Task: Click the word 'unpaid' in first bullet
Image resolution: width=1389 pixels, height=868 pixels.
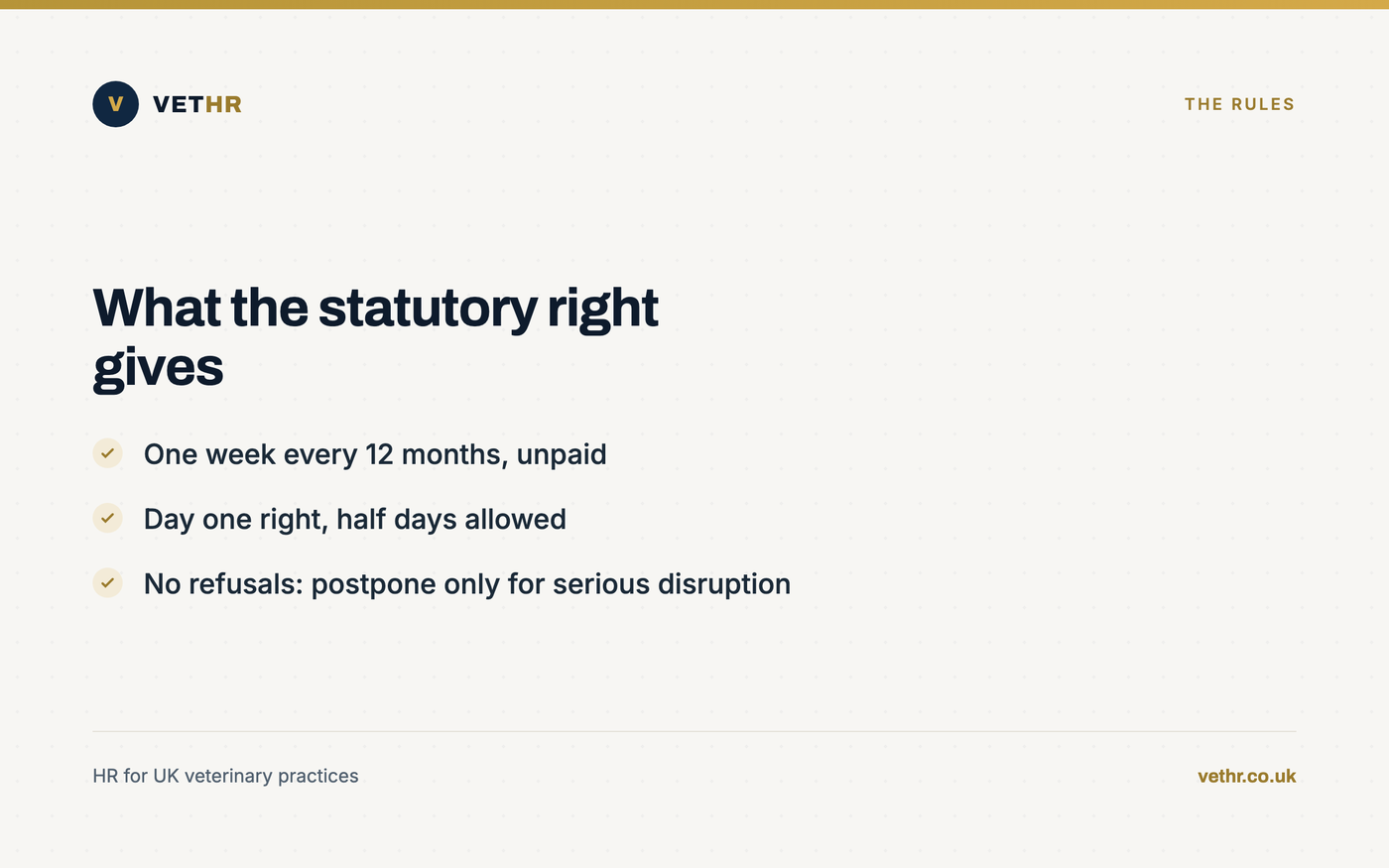Action: (562, 454)
